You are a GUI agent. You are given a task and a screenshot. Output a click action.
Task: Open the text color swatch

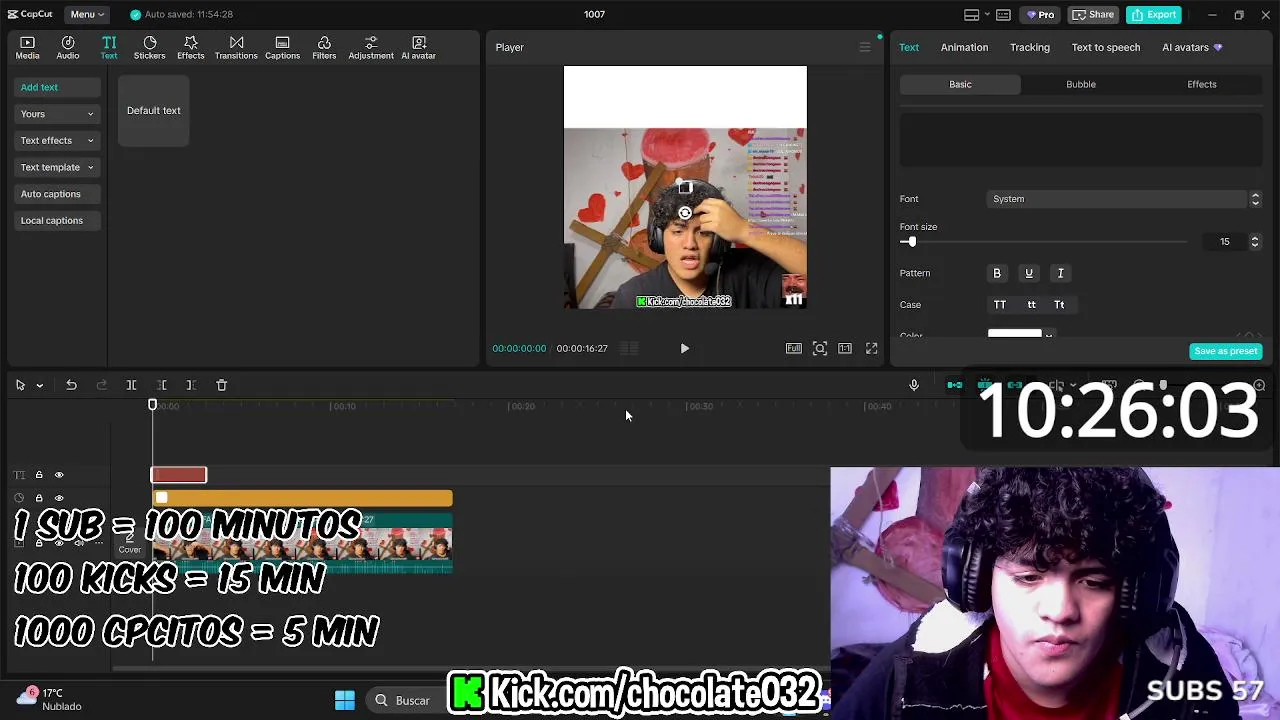coord(1014,334)
